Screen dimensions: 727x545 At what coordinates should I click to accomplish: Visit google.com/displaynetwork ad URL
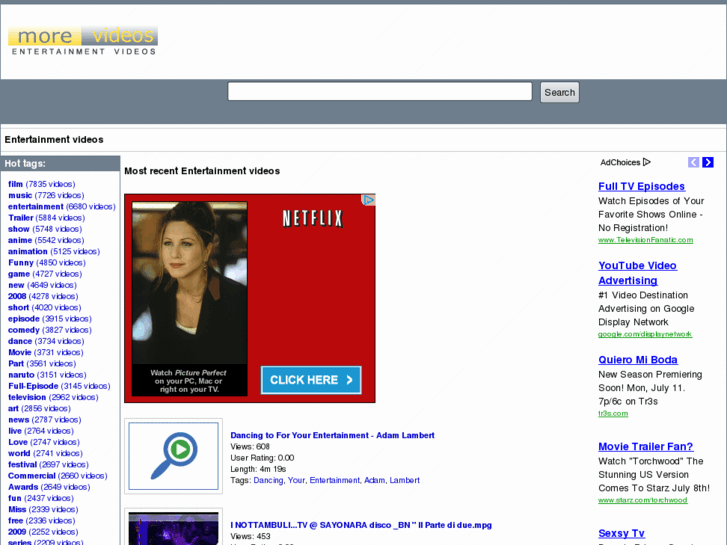point(645,334)
